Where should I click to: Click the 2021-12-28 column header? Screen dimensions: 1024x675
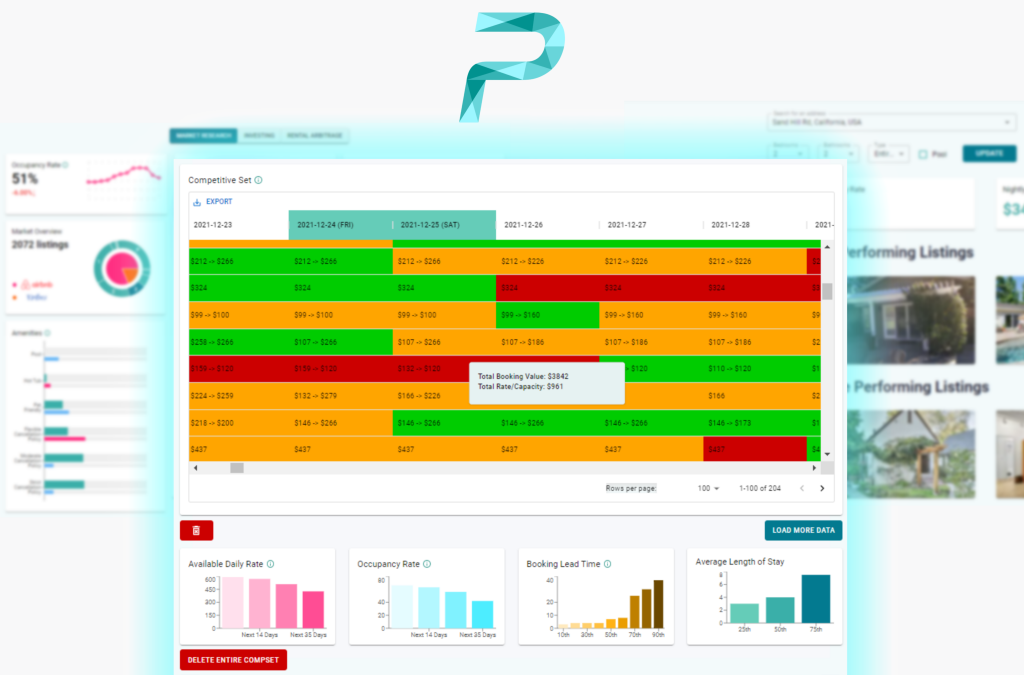754,225
